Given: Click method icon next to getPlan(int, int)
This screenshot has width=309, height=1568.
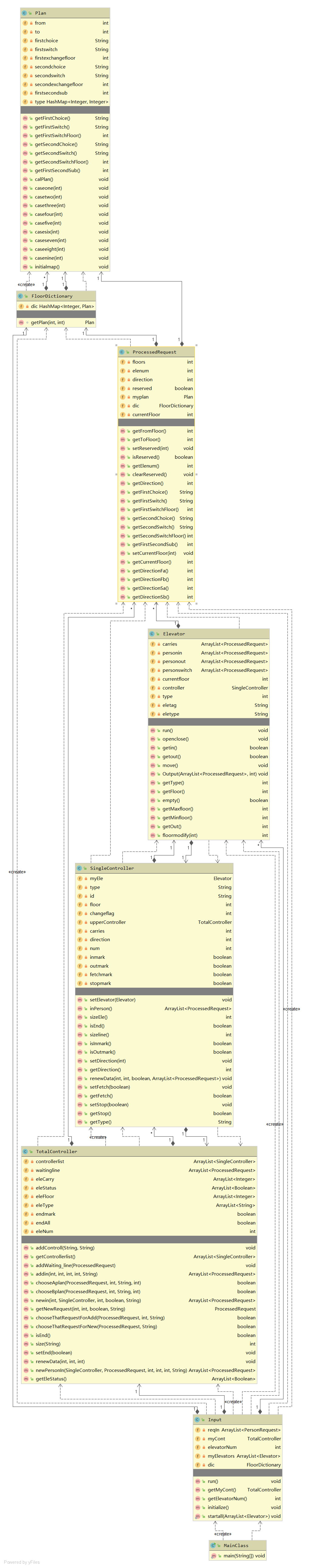Looking at the screenshot, I should click(x=21, y=323).
